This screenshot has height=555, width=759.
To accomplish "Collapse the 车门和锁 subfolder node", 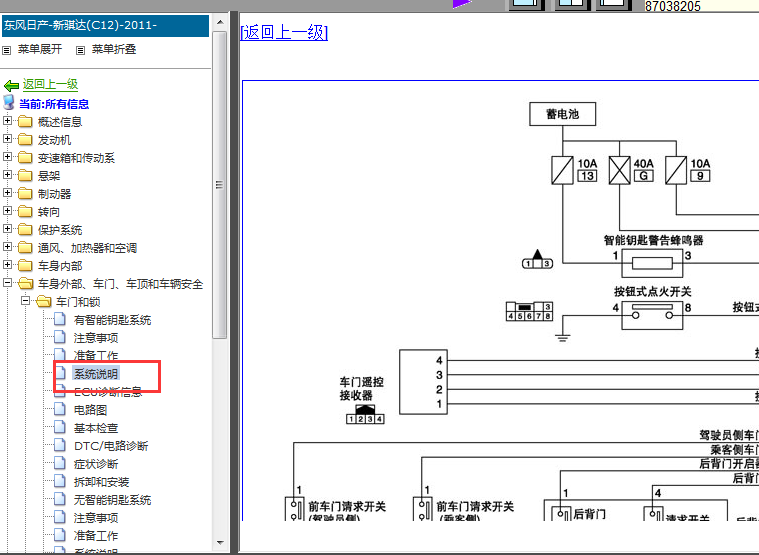I will coord(25,301).
